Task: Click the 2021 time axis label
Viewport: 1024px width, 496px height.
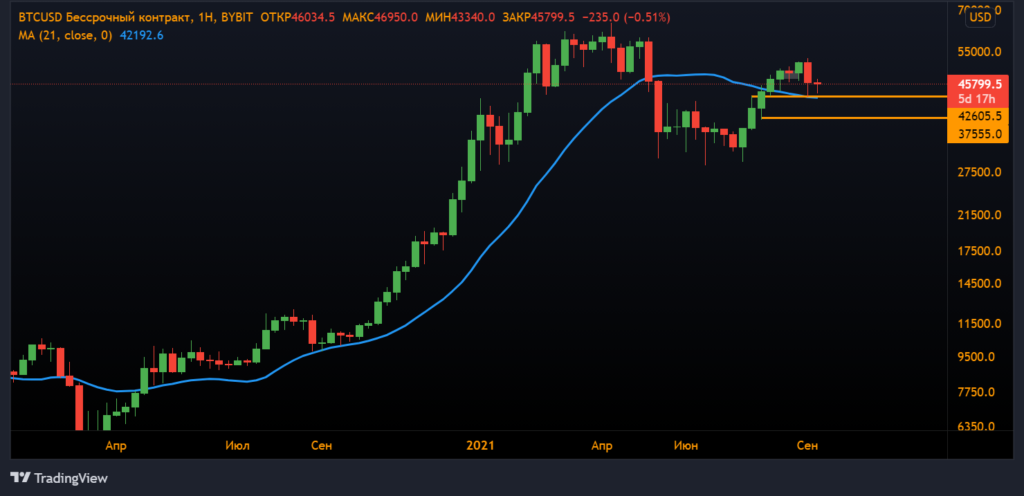Action: coord(480,446)
